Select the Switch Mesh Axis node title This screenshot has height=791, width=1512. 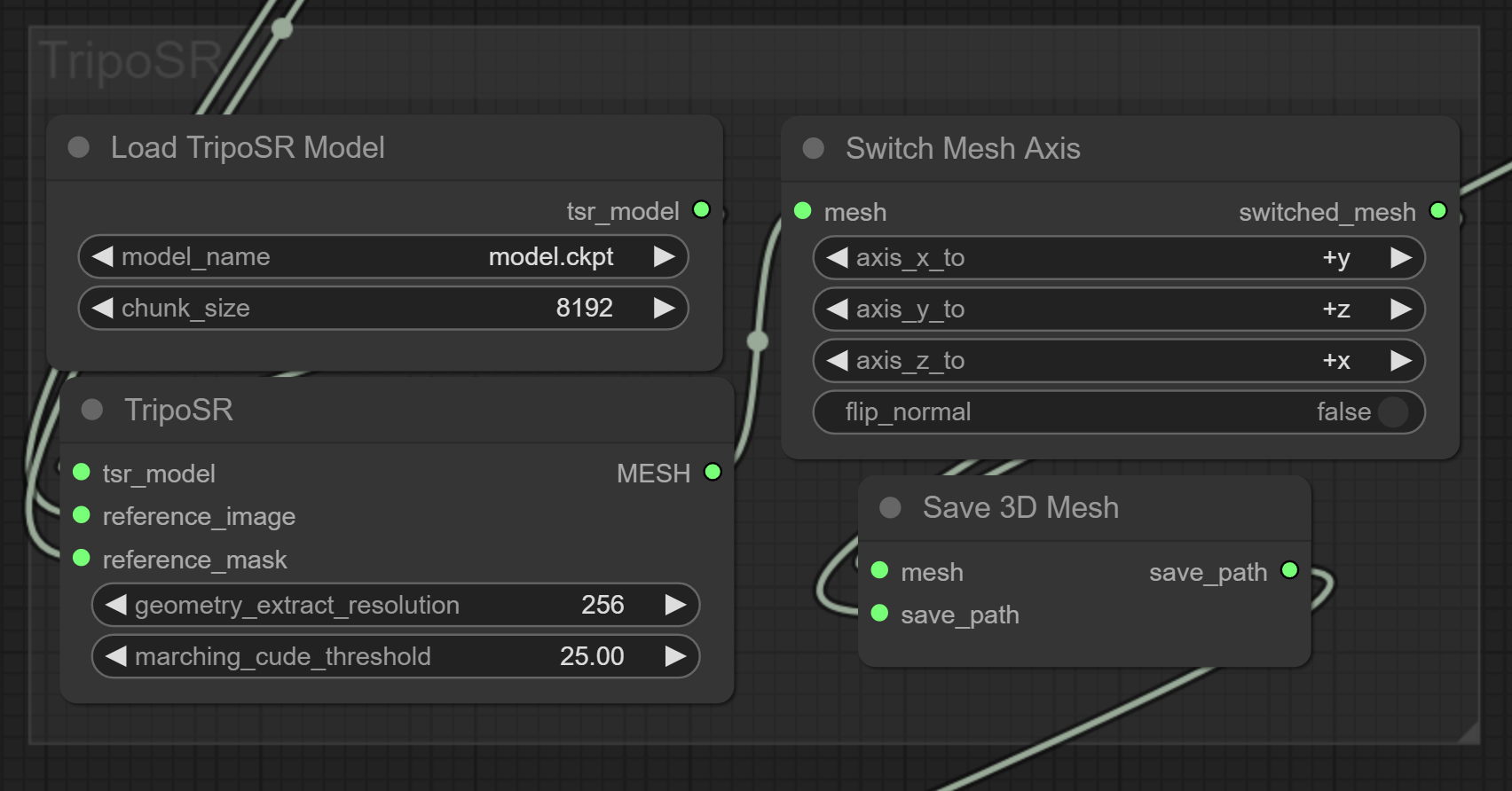click(x=963, y=148)
